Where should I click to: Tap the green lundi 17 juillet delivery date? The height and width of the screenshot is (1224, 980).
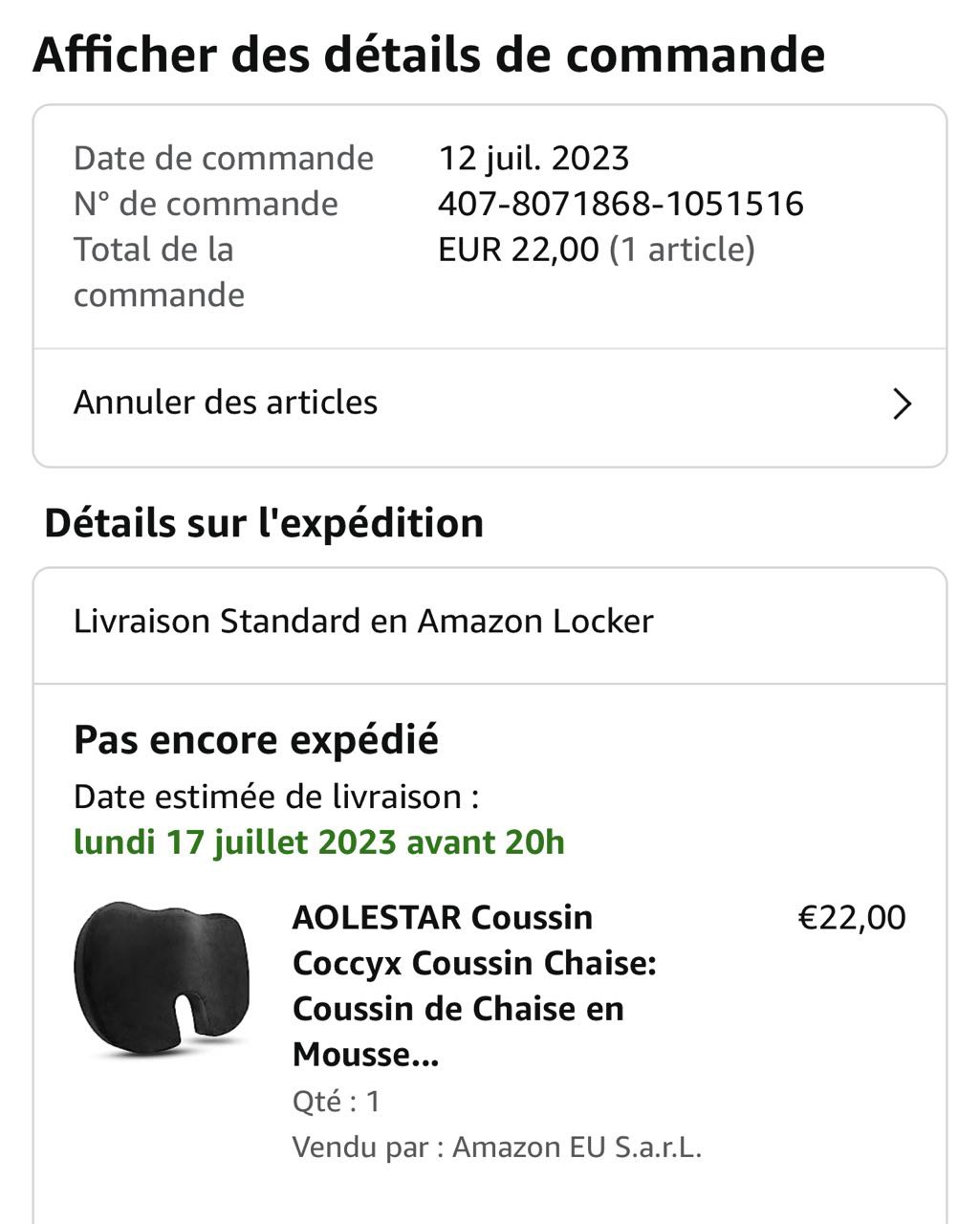click(x=318, y=842)
